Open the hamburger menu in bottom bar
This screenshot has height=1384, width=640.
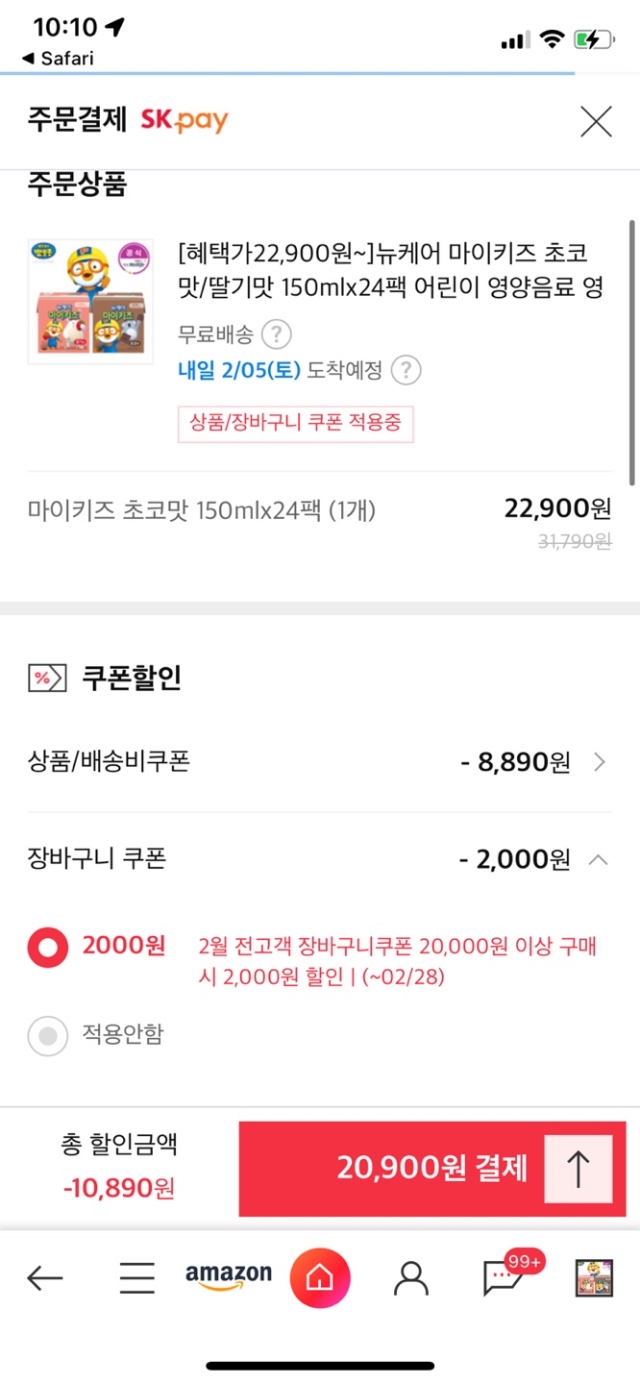pyautogui.click(x=137, y=1277)
